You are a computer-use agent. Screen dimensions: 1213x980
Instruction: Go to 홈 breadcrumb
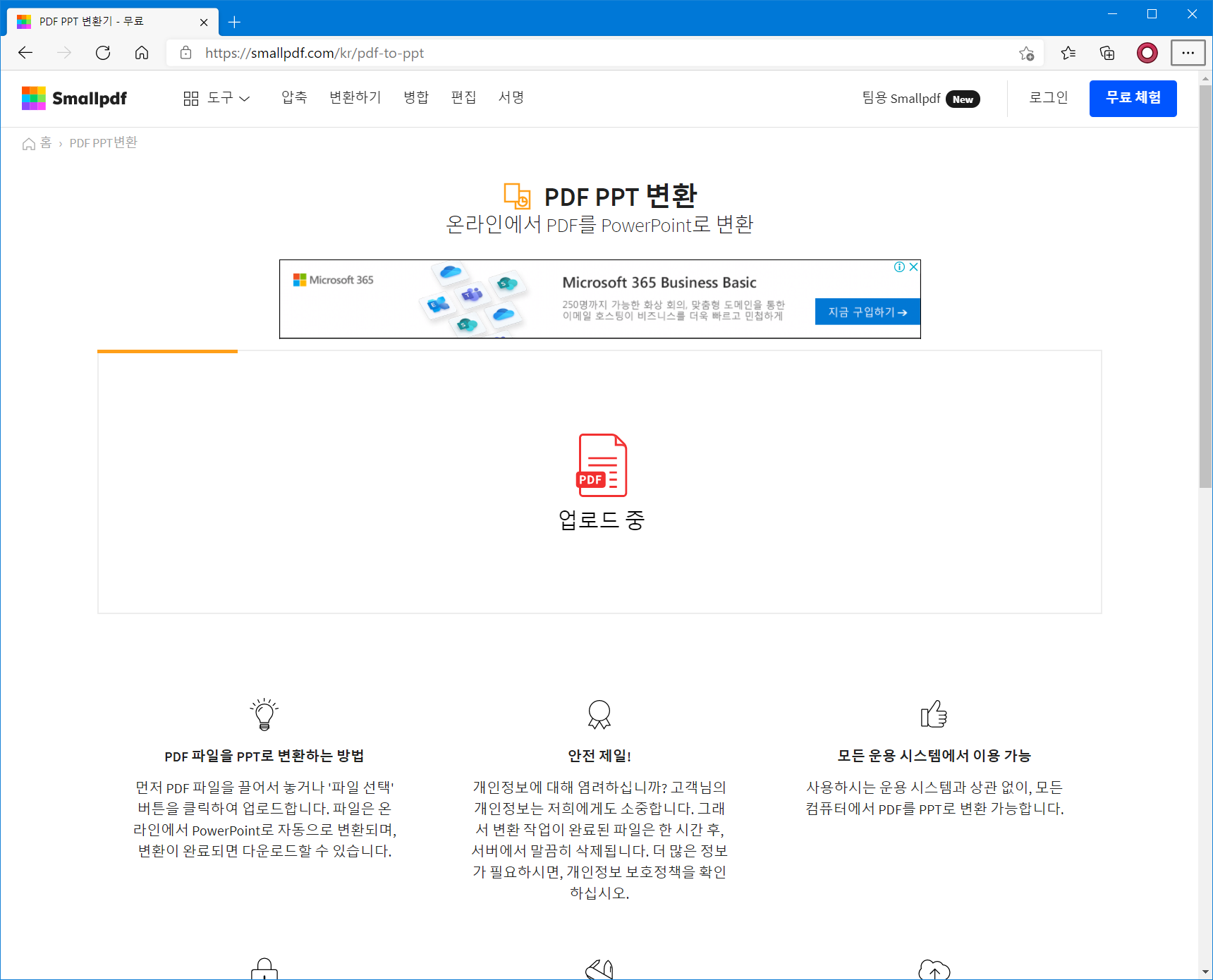point(37,143)
